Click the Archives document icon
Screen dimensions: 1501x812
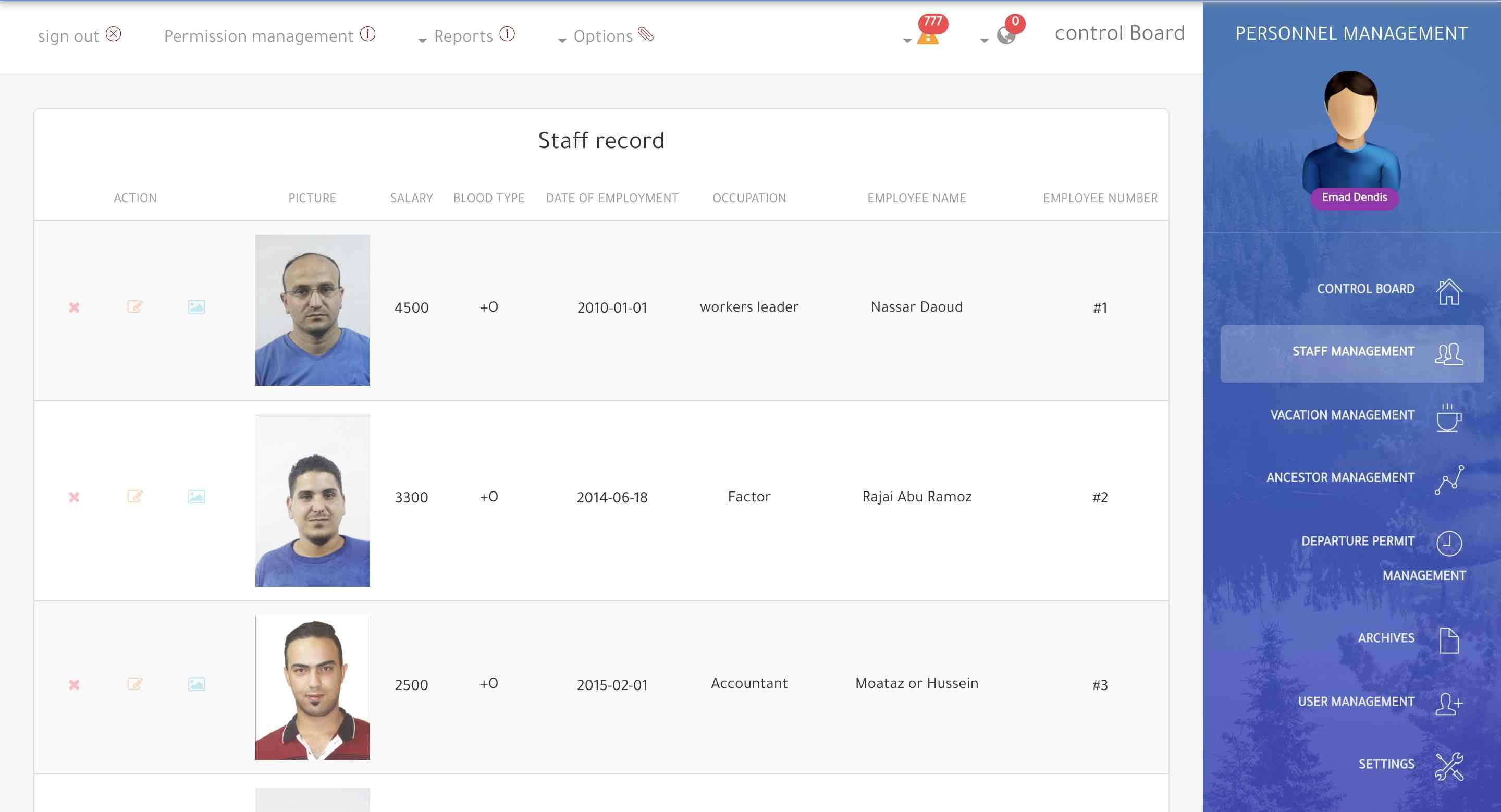(x=1448, y=641)
